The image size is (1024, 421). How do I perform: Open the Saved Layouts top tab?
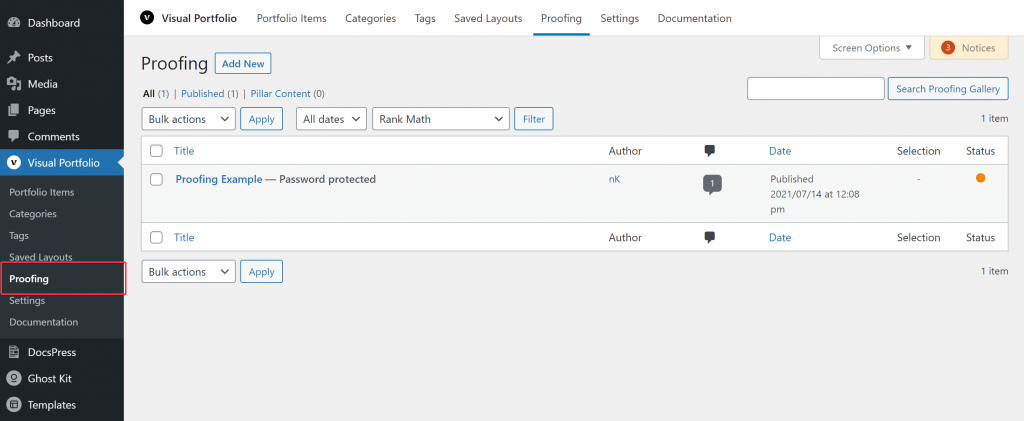coord(488,18)
